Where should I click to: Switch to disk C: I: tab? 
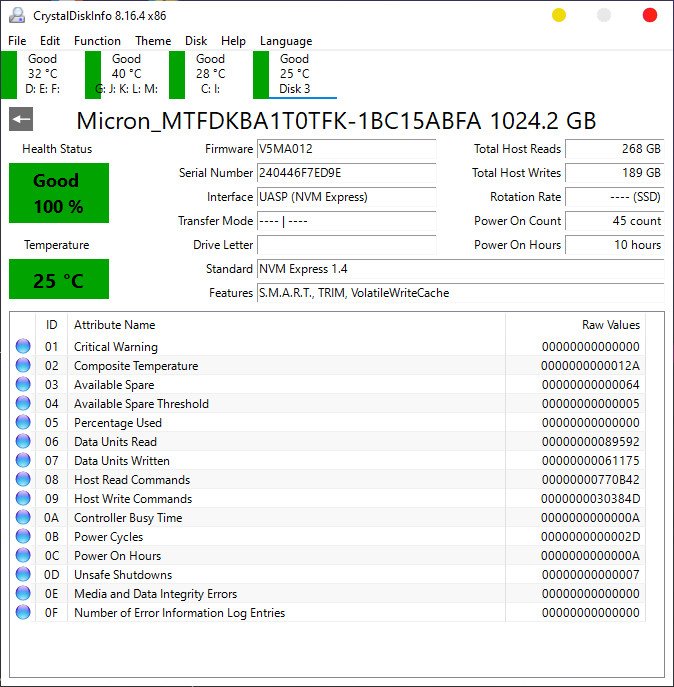tap(210, 74)
